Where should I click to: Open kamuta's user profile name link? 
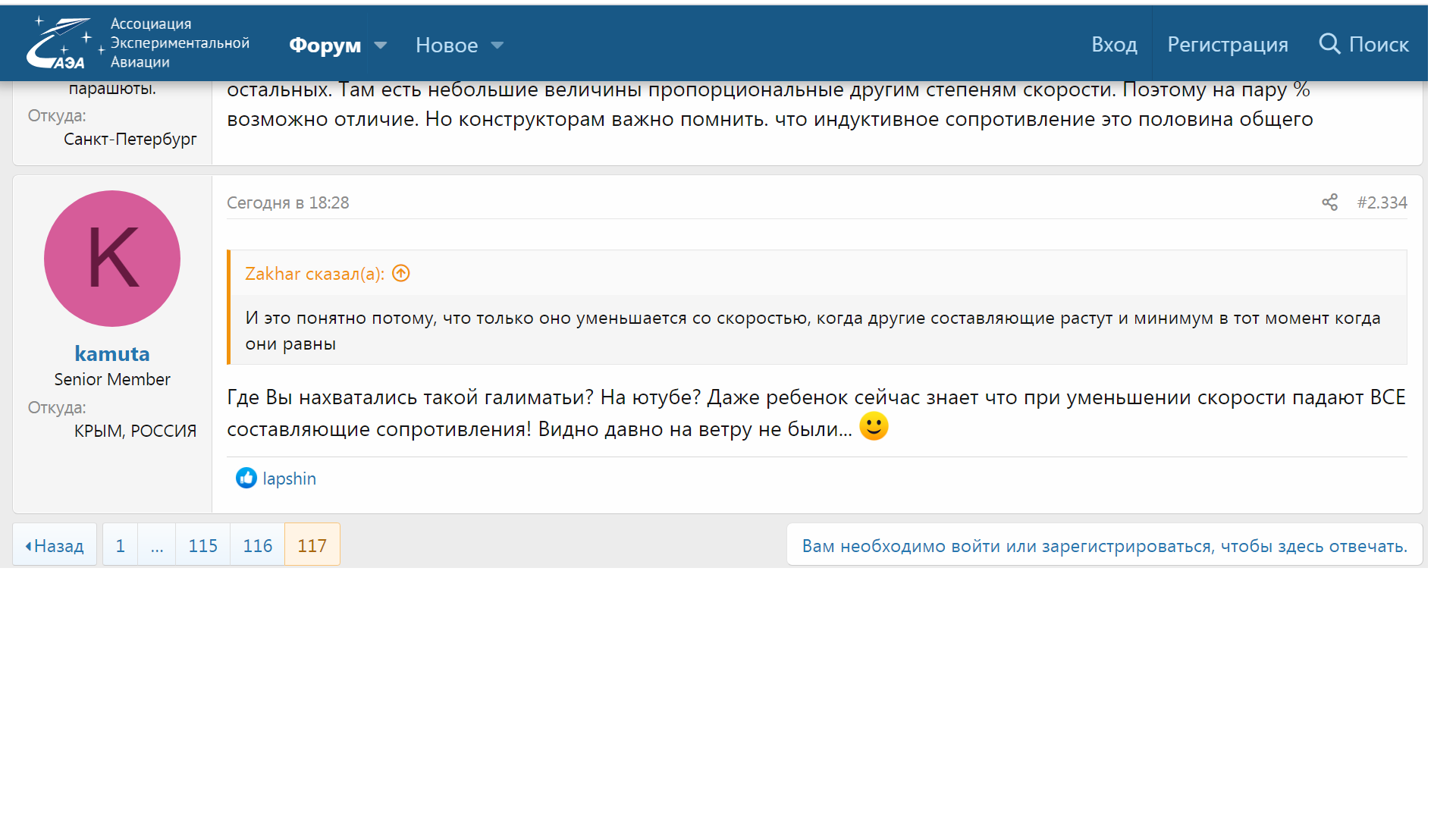(112, 353)
